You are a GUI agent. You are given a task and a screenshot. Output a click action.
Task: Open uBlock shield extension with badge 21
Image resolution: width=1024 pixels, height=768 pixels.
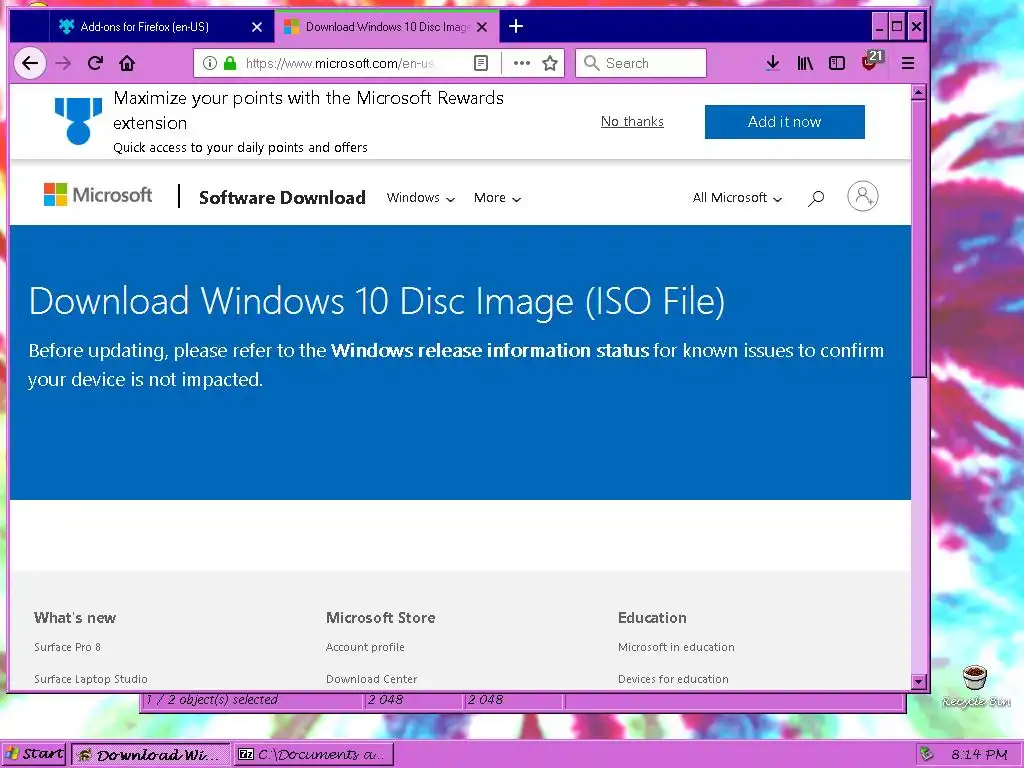[871, 61]
